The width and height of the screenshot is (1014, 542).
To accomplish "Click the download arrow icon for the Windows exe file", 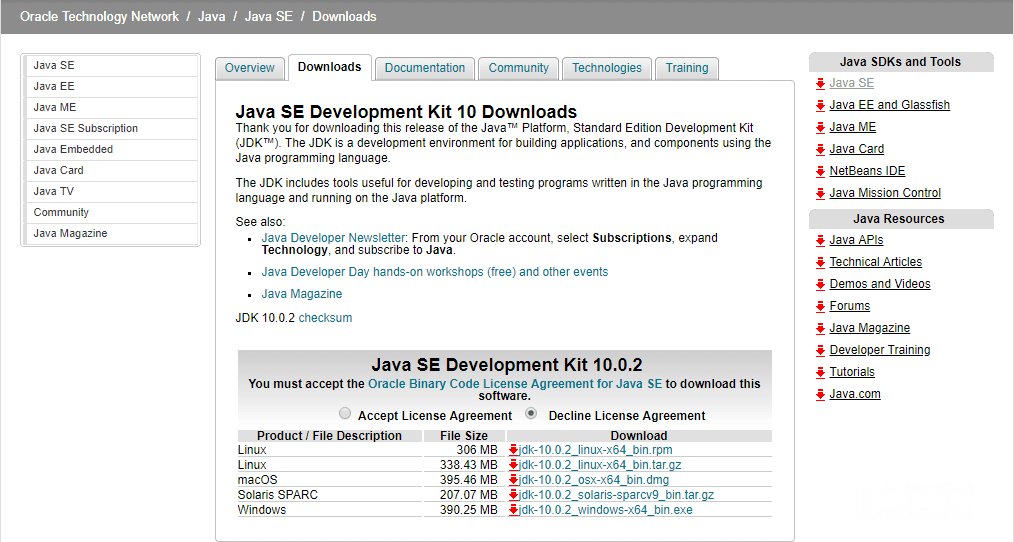I will click(514, 510).
